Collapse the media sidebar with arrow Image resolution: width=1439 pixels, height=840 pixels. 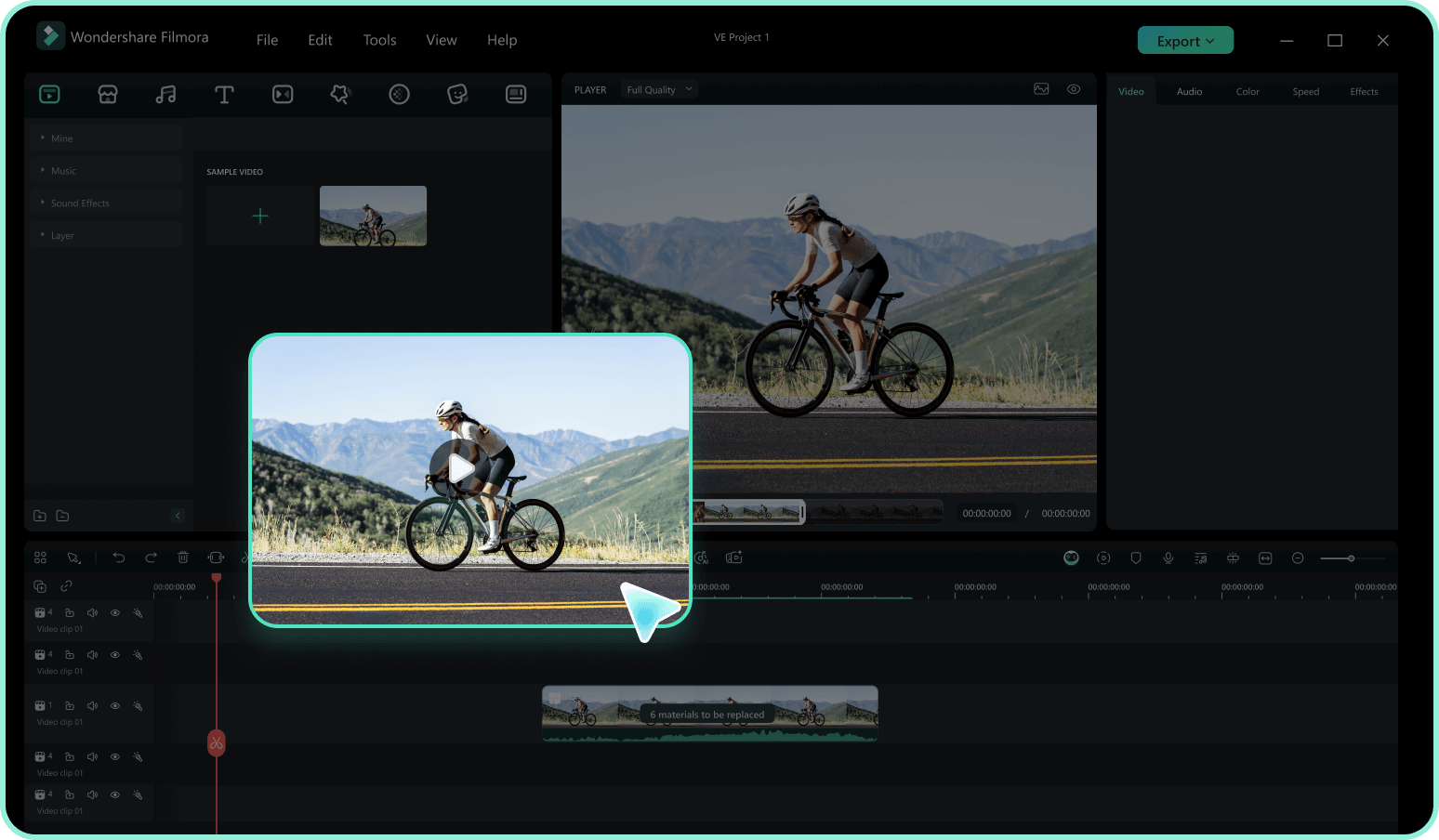tap(178, 516)
